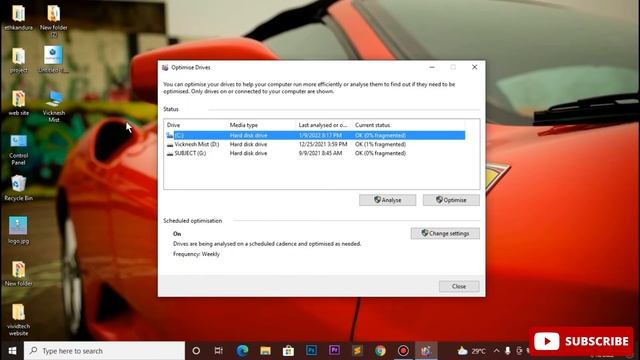Select the Vicknesh Mist computer icon
640x360 pixels.
(x=54, y=106)
